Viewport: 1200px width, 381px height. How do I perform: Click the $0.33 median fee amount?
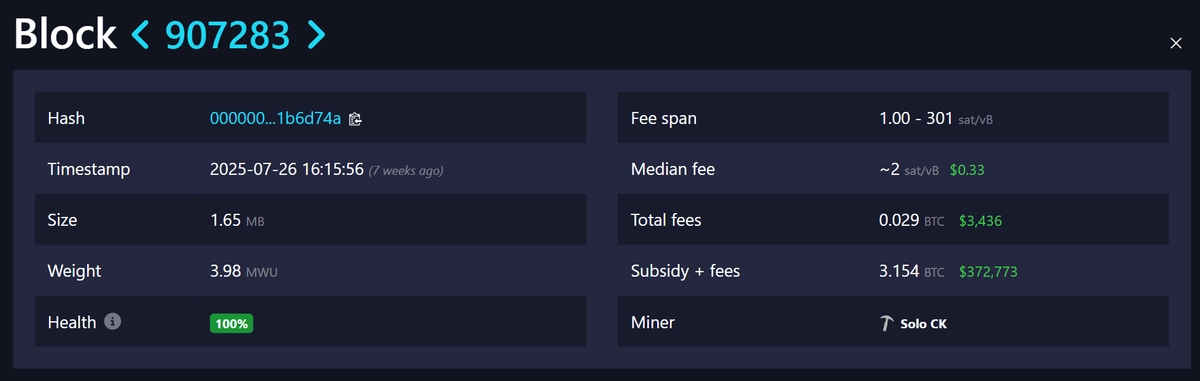click(x=967, y=170)
